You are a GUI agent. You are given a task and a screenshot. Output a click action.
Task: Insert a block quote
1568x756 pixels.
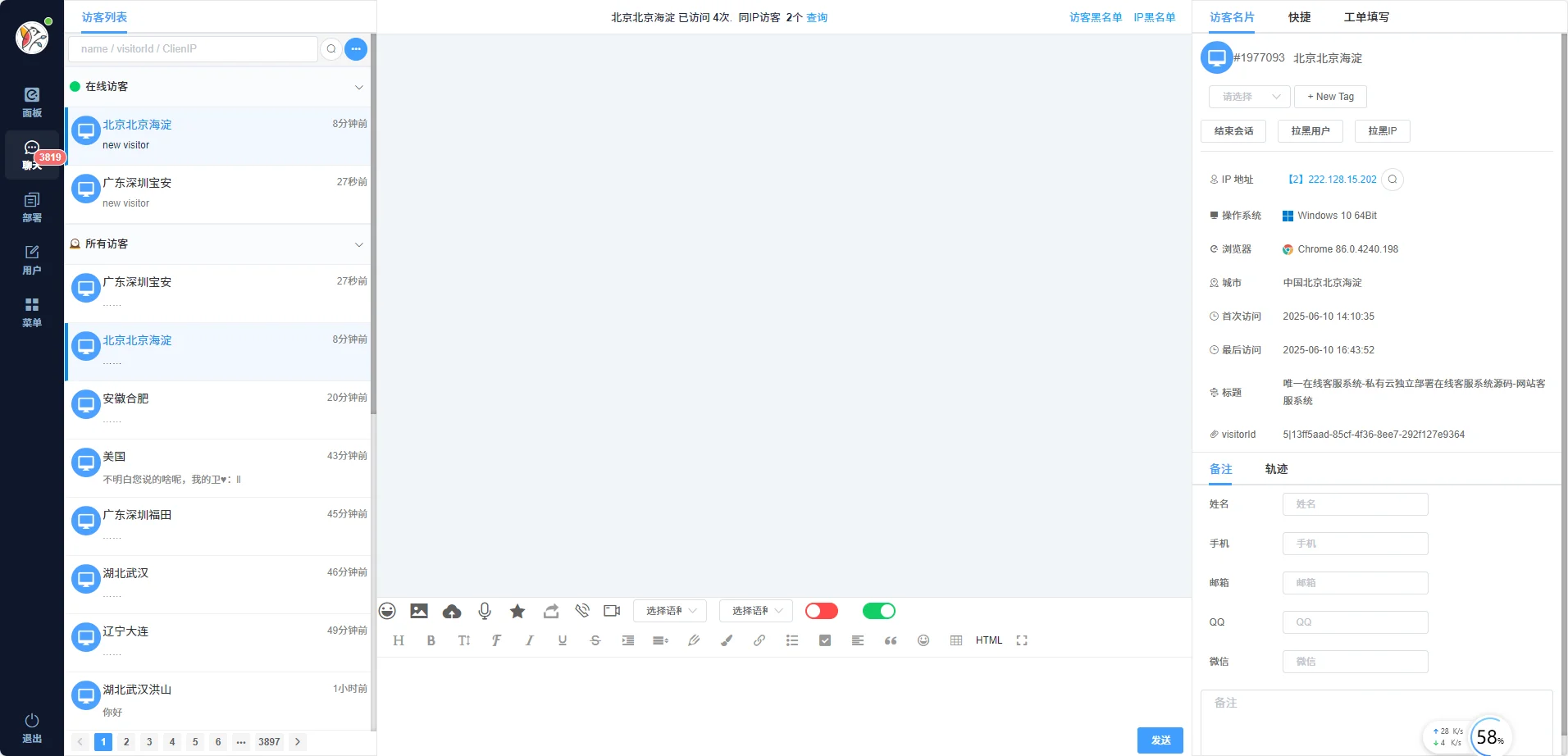(x=891, y=640)
